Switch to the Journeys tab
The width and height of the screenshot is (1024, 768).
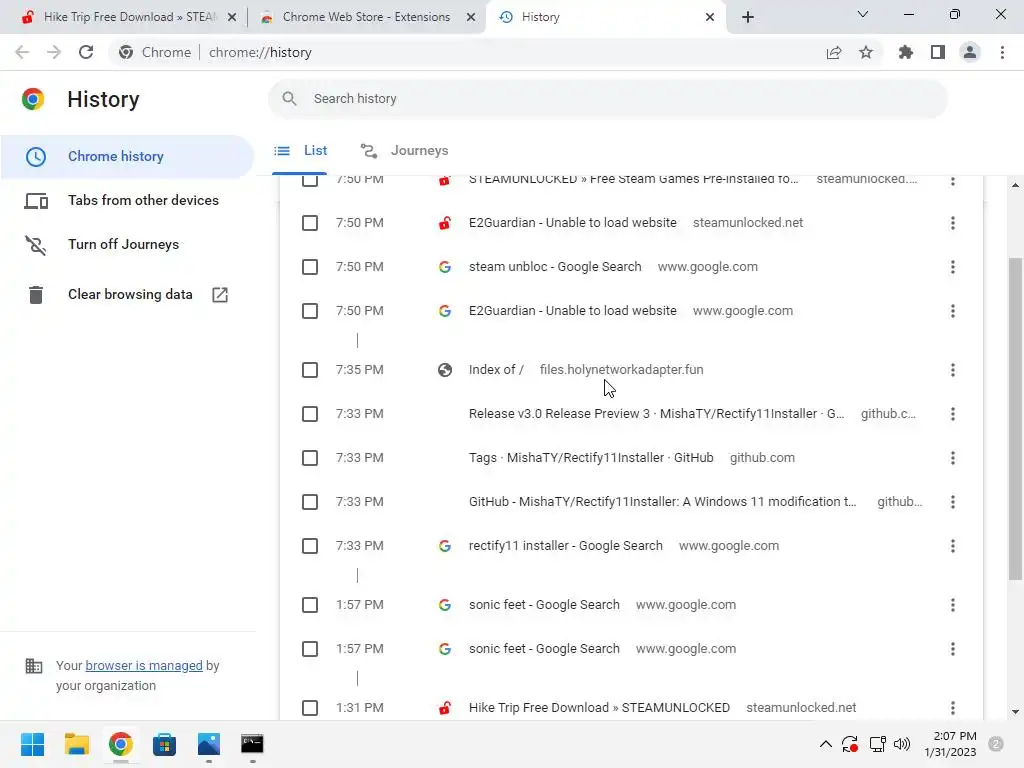point(405,150)
